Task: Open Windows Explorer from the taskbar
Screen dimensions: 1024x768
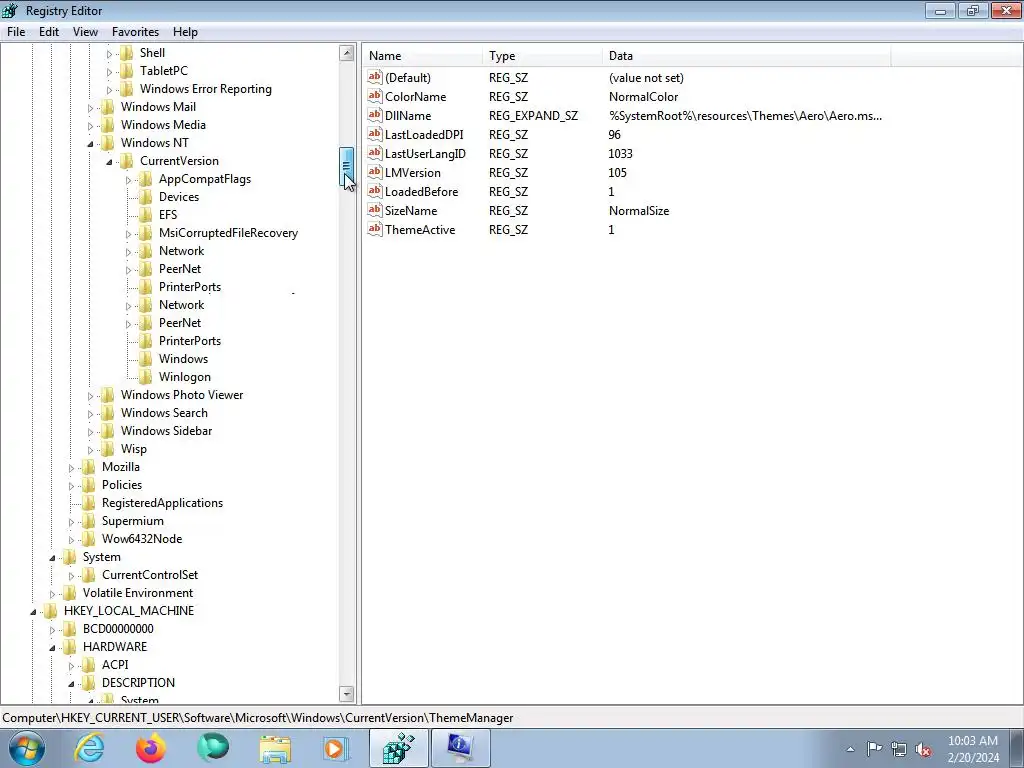Action: [x=275, y=748]
